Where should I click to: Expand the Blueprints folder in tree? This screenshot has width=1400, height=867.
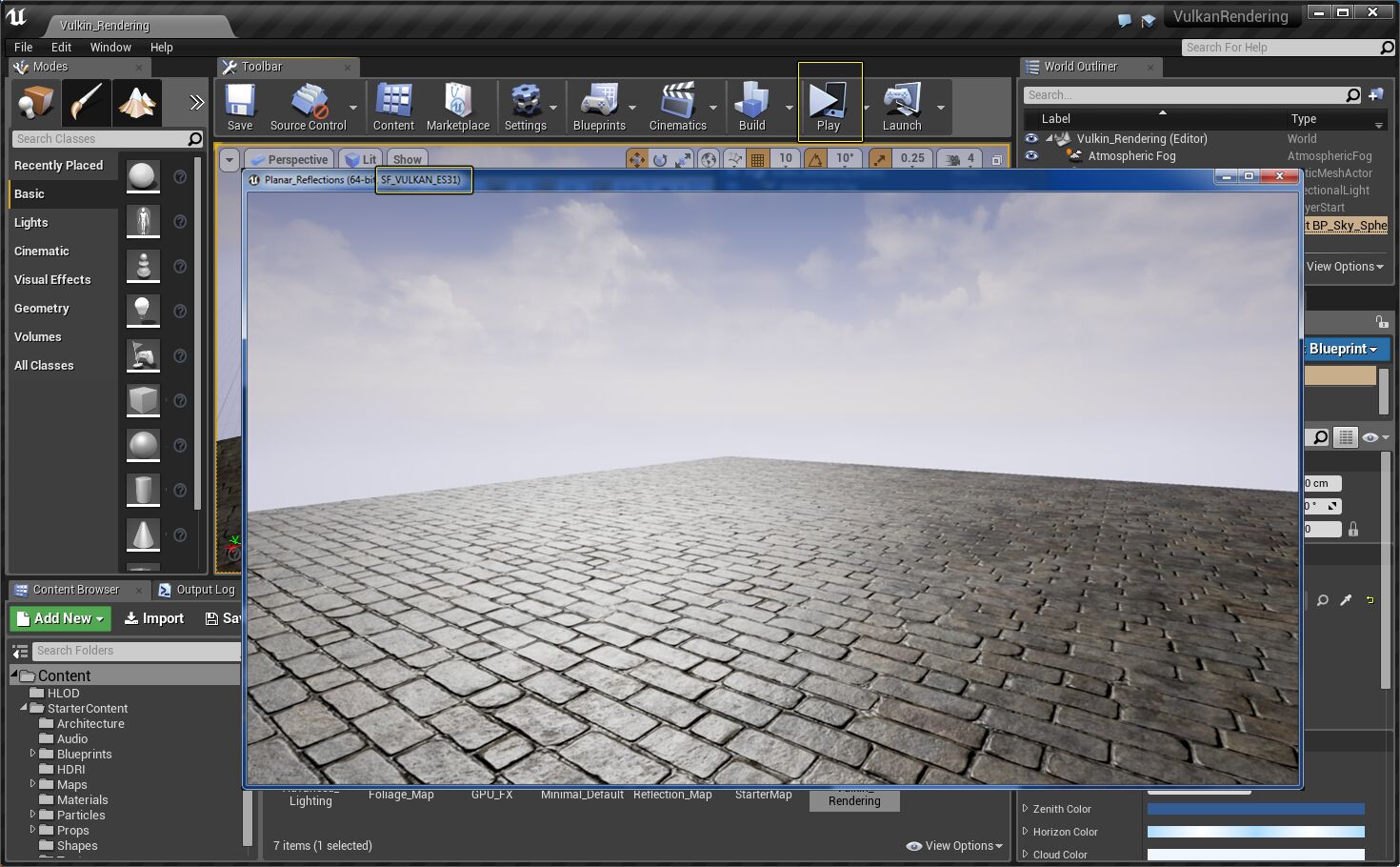33,754
